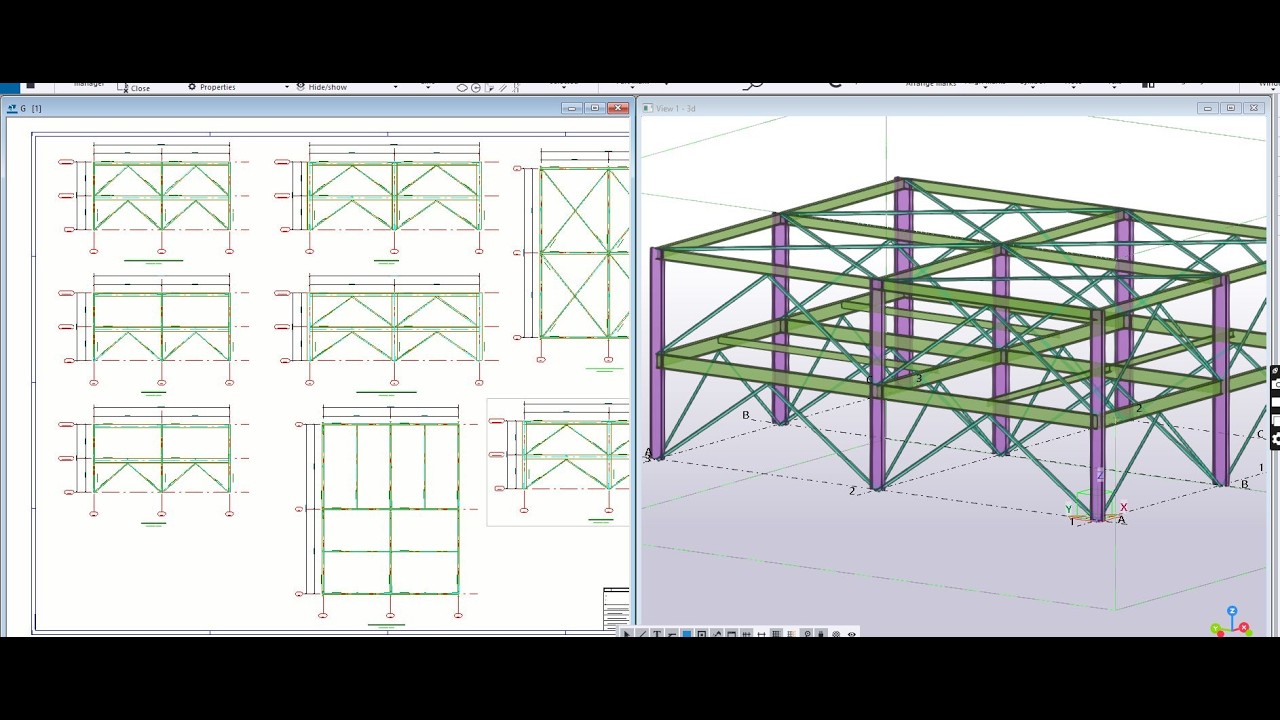Click the Close label in the ribbon
Image resolution: width=1280 pixels, height=720 pixels.
(140, 88)
